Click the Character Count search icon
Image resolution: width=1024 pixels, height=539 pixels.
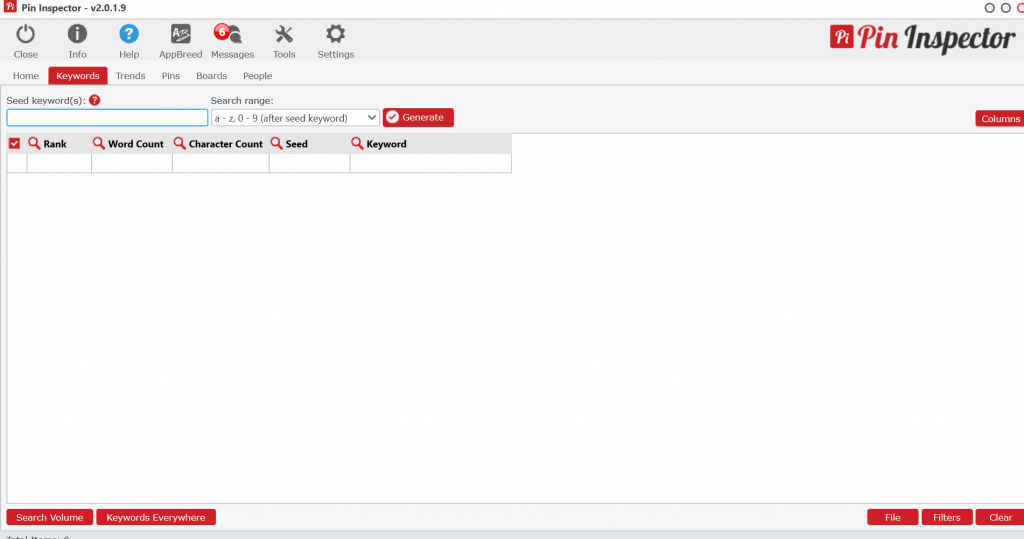[180, 144]
